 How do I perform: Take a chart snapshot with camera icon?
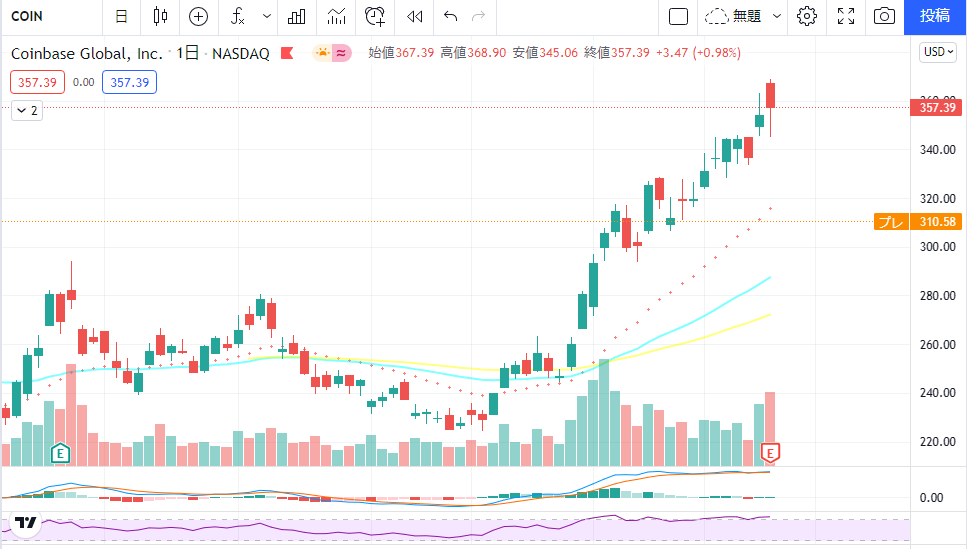(x=884, y=17)
